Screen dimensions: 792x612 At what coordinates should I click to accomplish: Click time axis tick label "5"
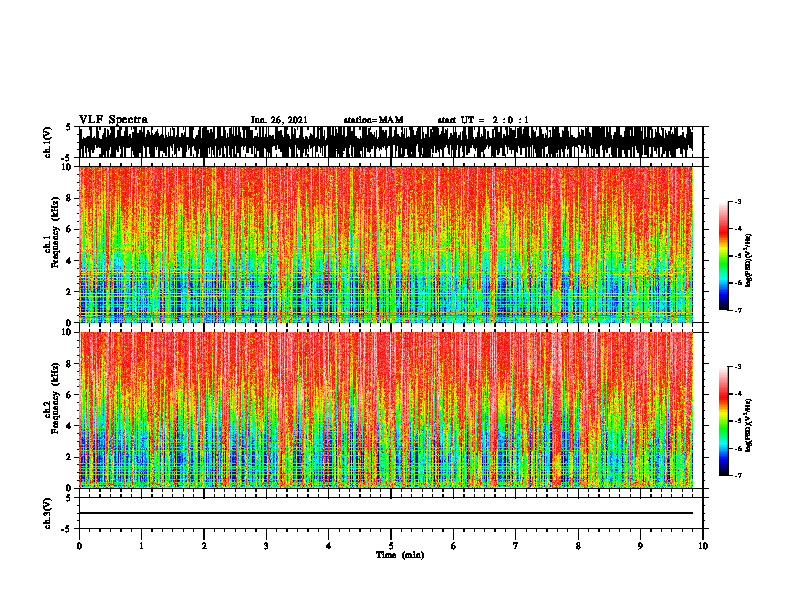(391, 546)
